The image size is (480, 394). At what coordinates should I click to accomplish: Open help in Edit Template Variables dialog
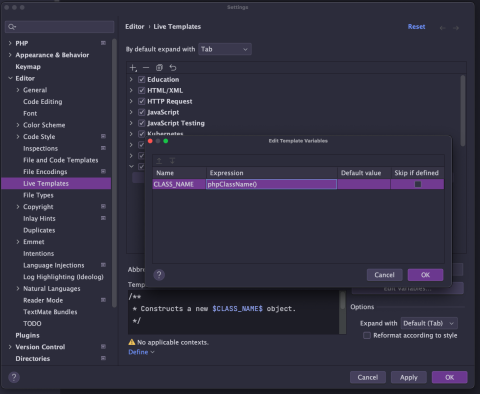[159, 275]
